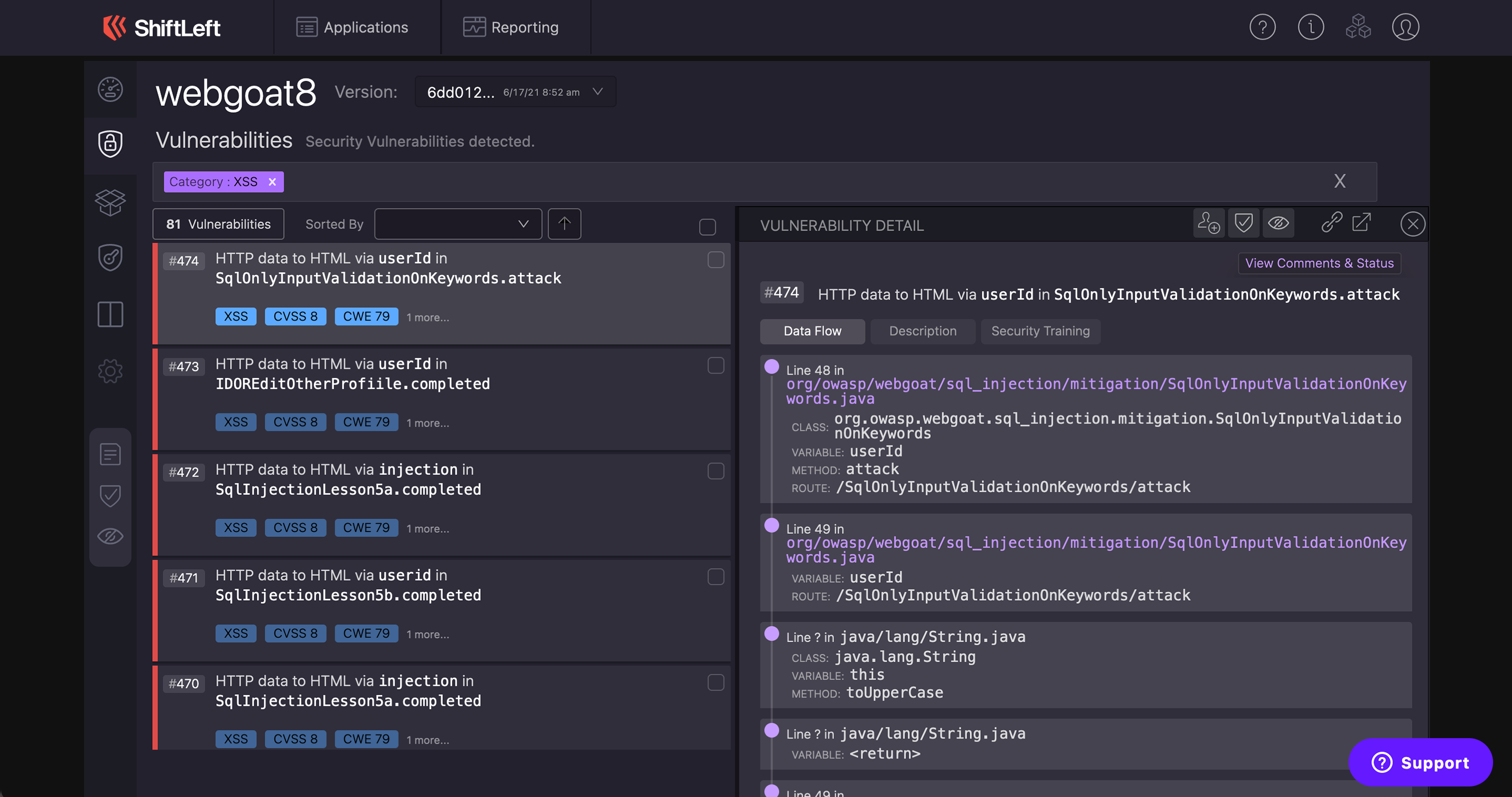This screenshot has height=797, width=1512.
Task: Switch to the Description tab
Action: click(922, 332)
